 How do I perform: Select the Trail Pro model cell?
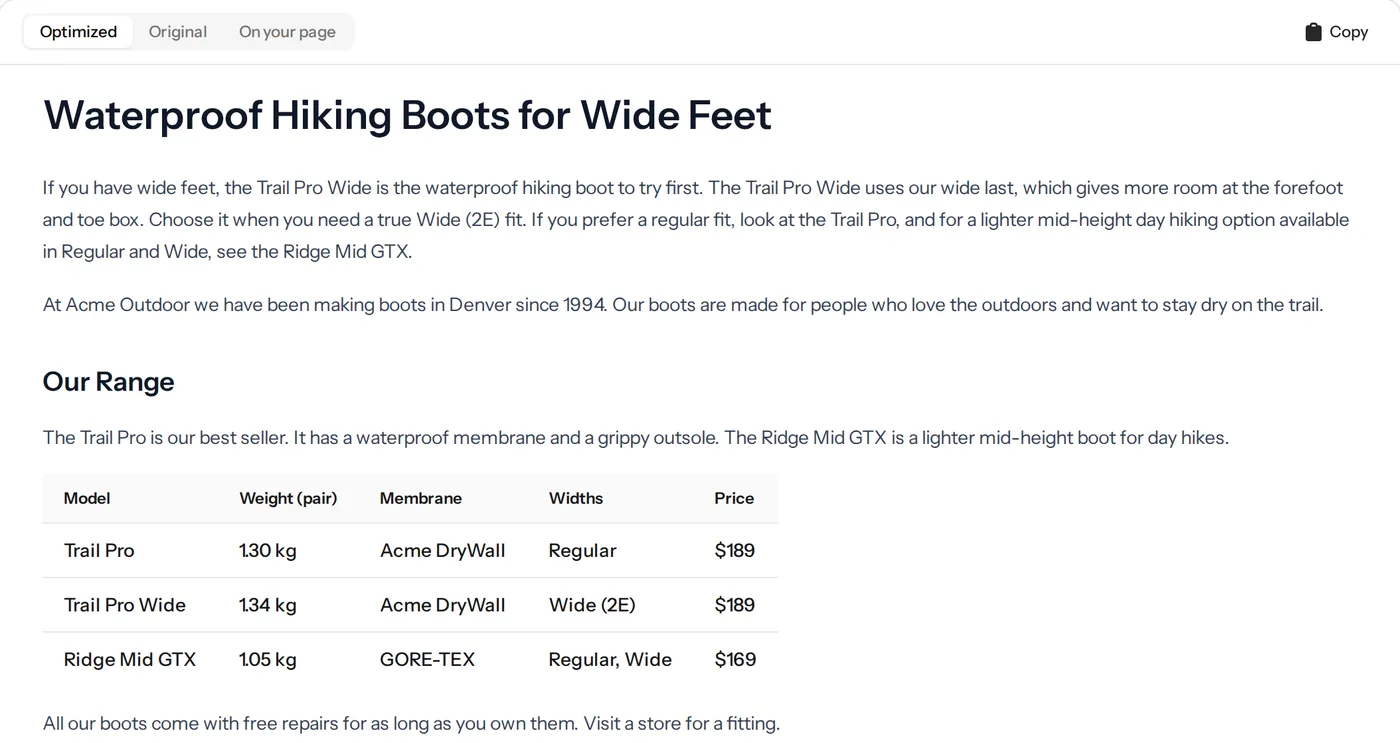pos(99,551)
